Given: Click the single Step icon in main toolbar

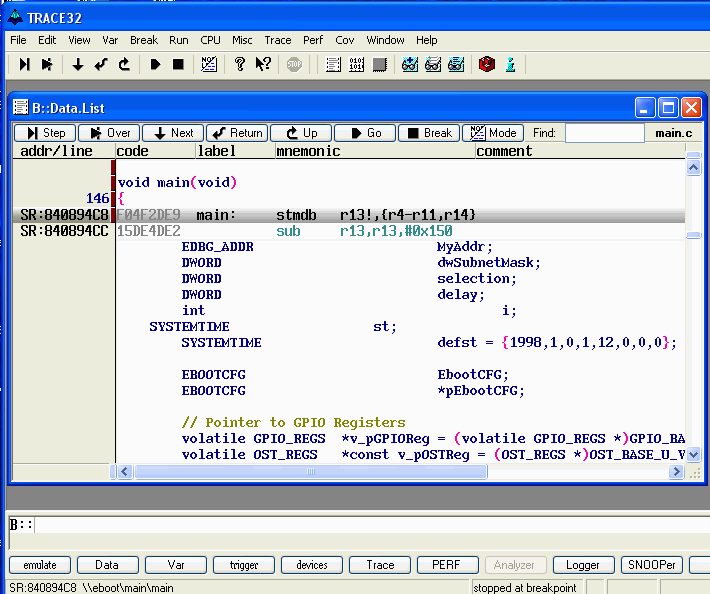Looking at the screenshot, I should click(24, 64).
